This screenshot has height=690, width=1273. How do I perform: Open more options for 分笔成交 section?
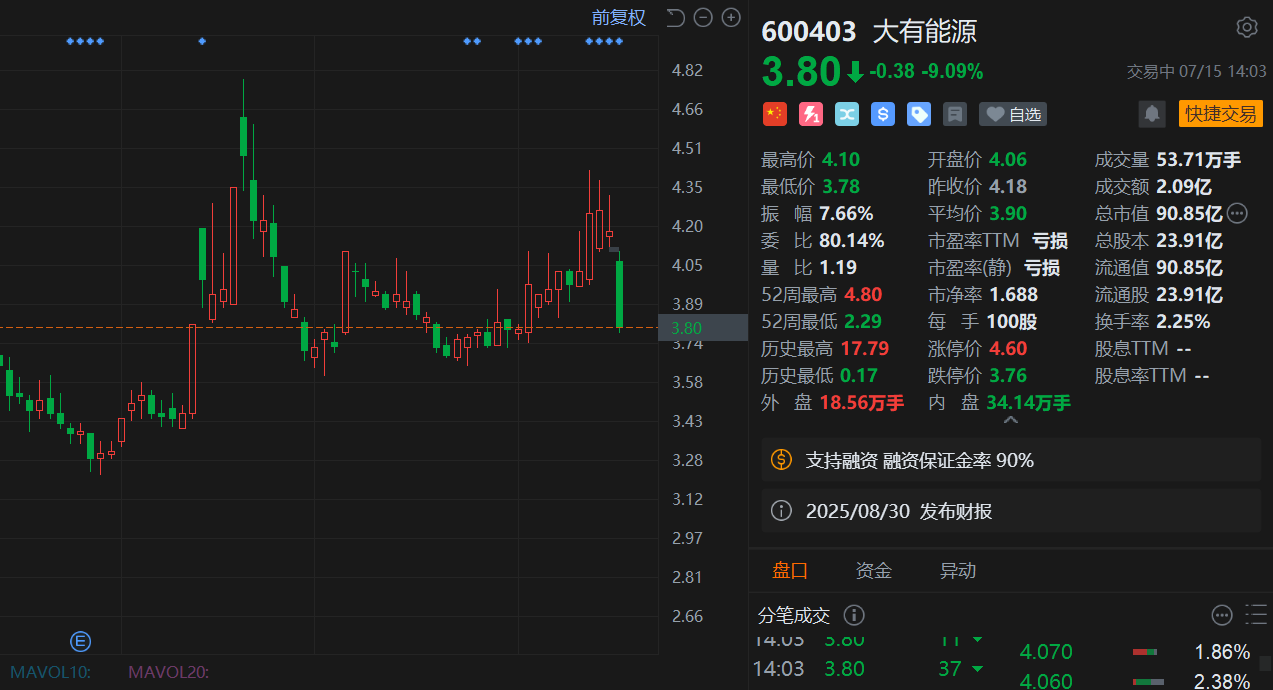(x=1222, y=615)
